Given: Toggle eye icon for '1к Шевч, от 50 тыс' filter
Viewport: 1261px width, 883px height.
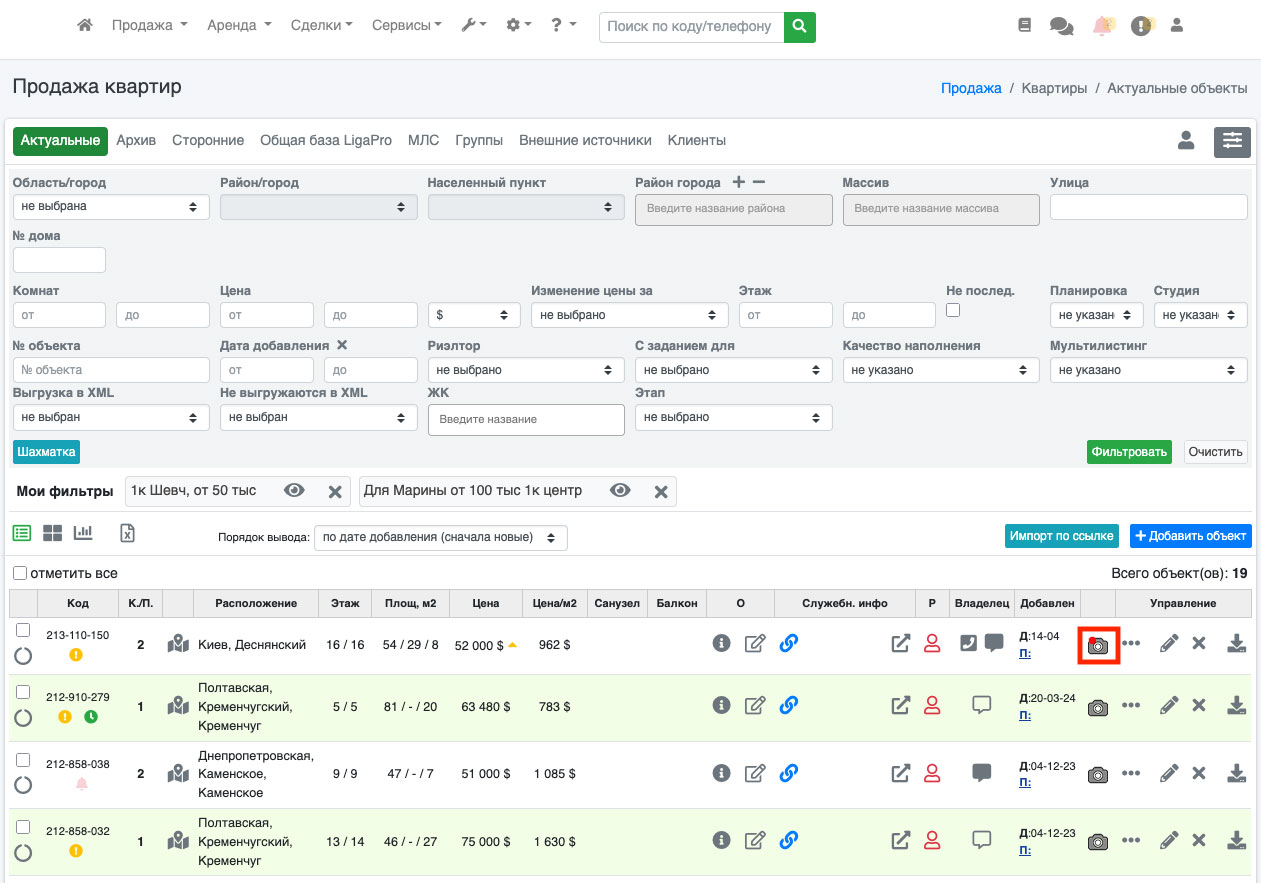Looking at the screenshot, I should [x=294, y=491].
